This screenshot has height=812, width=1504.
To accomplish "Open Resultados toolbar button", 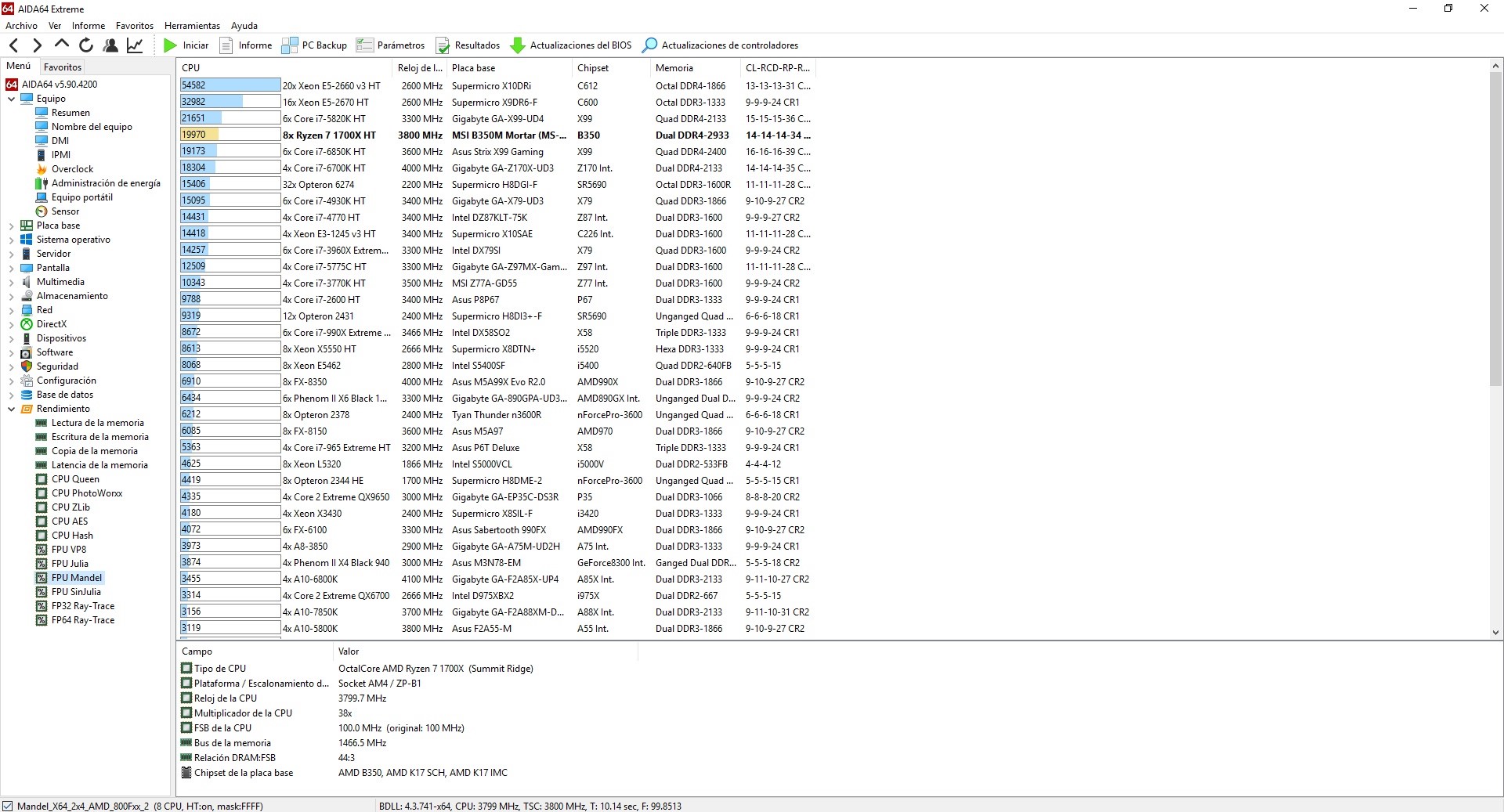I will tap(468, 45).
